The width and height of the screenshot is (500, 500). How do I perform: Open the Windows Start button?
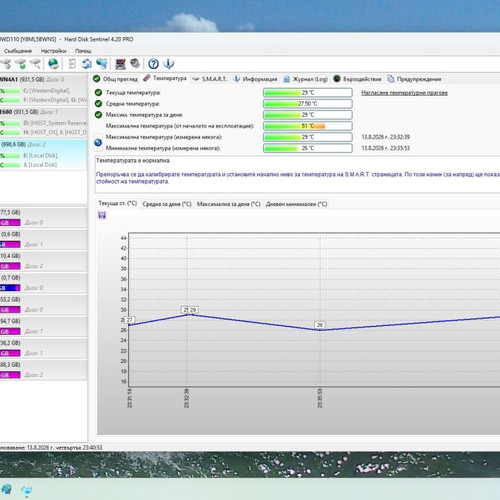coord(7,489)
